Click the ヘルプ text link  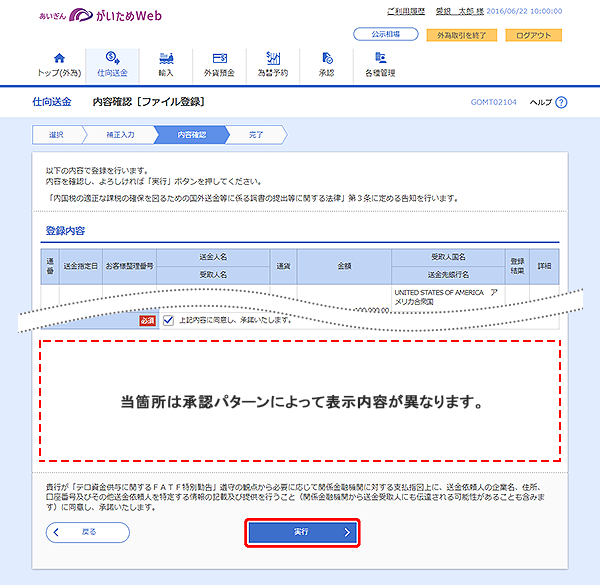coord(541,102)
